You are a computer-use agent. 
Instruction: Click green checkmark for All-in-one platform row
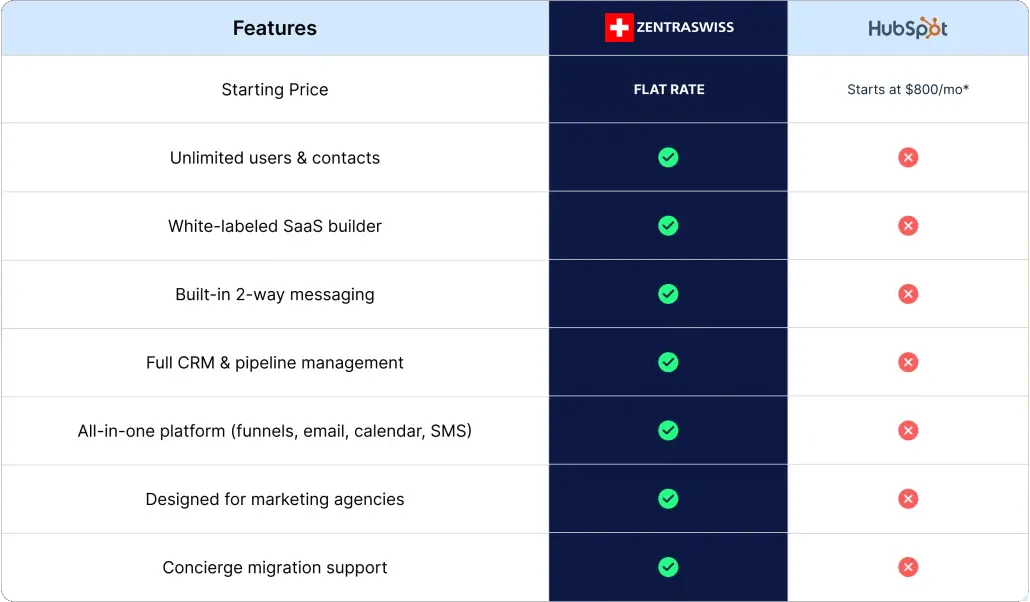pyautogui.click(x=668, y=430)
